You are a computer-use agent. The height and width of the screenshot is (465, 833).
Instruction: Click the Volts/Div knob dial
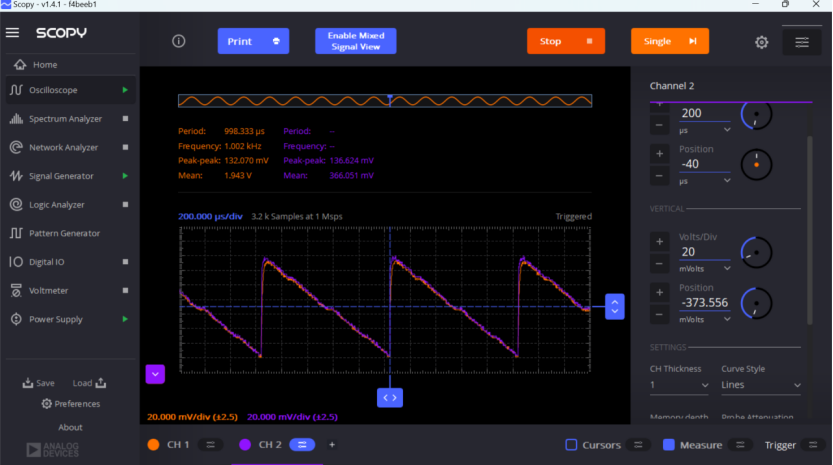(x=756, y=252)
